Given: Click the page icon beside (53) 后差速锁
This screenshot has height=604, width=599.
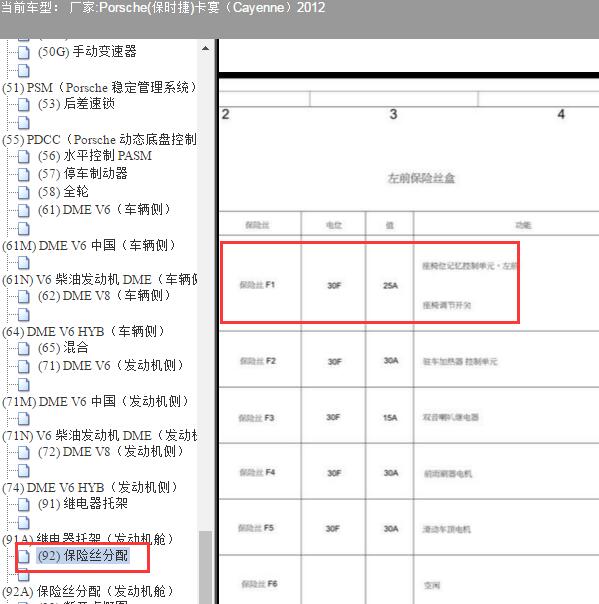Looking at the screenshot, I should (23, 104).
